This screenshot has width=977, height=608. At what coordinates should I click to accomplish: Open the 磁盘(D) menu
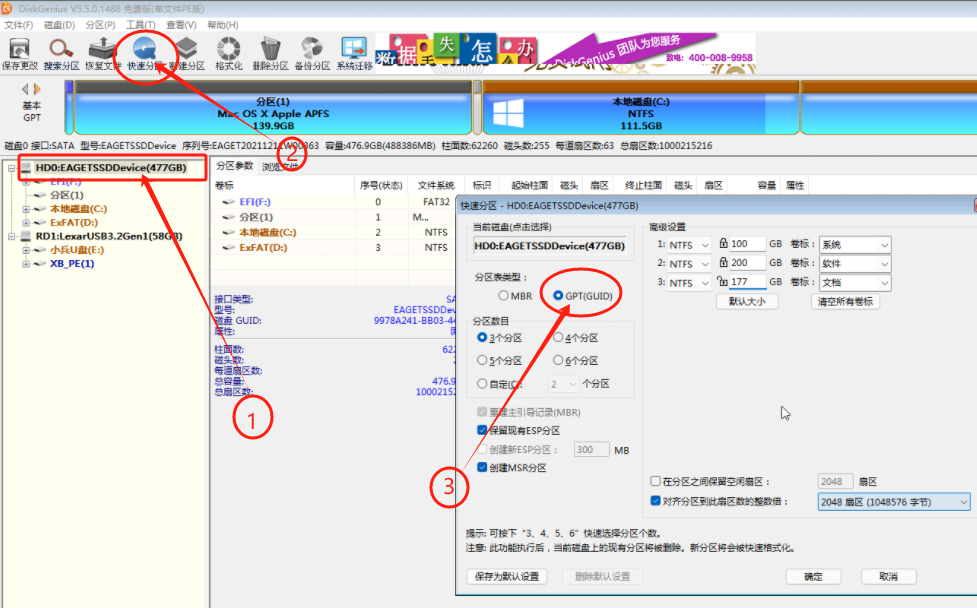(x=60, y=25)
